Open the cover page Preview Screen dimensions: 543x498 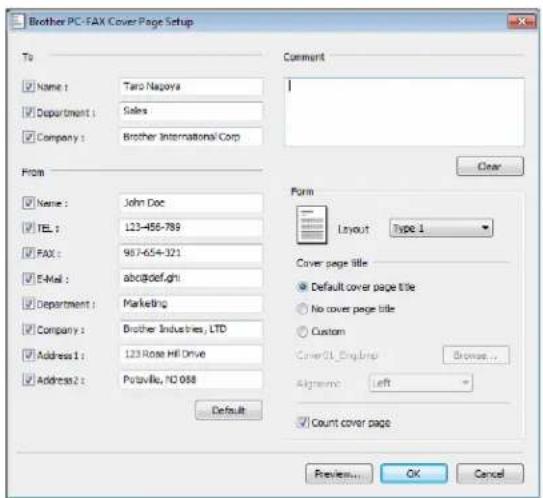[339, 473]
